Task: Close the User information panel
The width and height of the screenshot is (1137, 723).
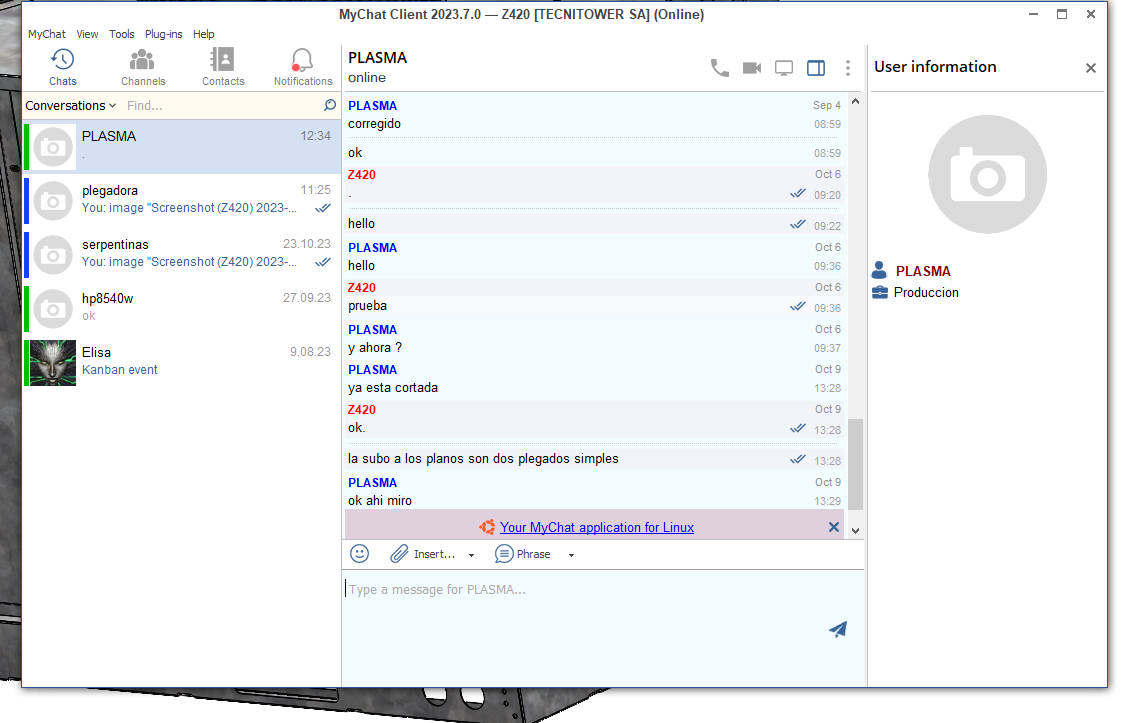Action: (x=1091, y=68)
